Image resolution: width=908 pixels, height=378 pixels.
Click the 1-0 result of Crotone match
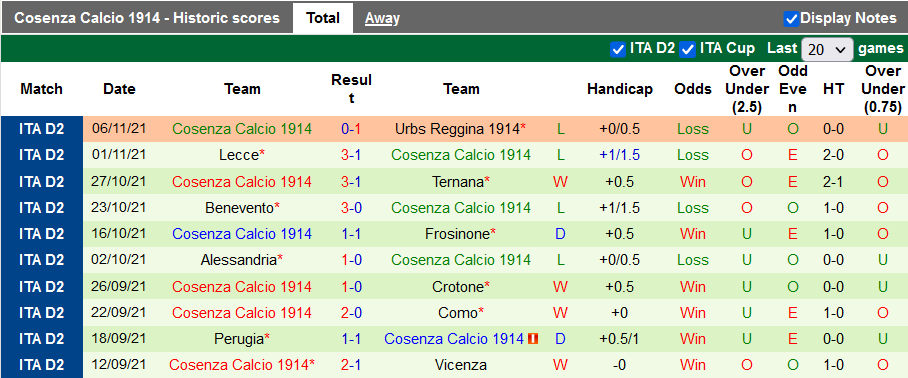pos(352,287)
